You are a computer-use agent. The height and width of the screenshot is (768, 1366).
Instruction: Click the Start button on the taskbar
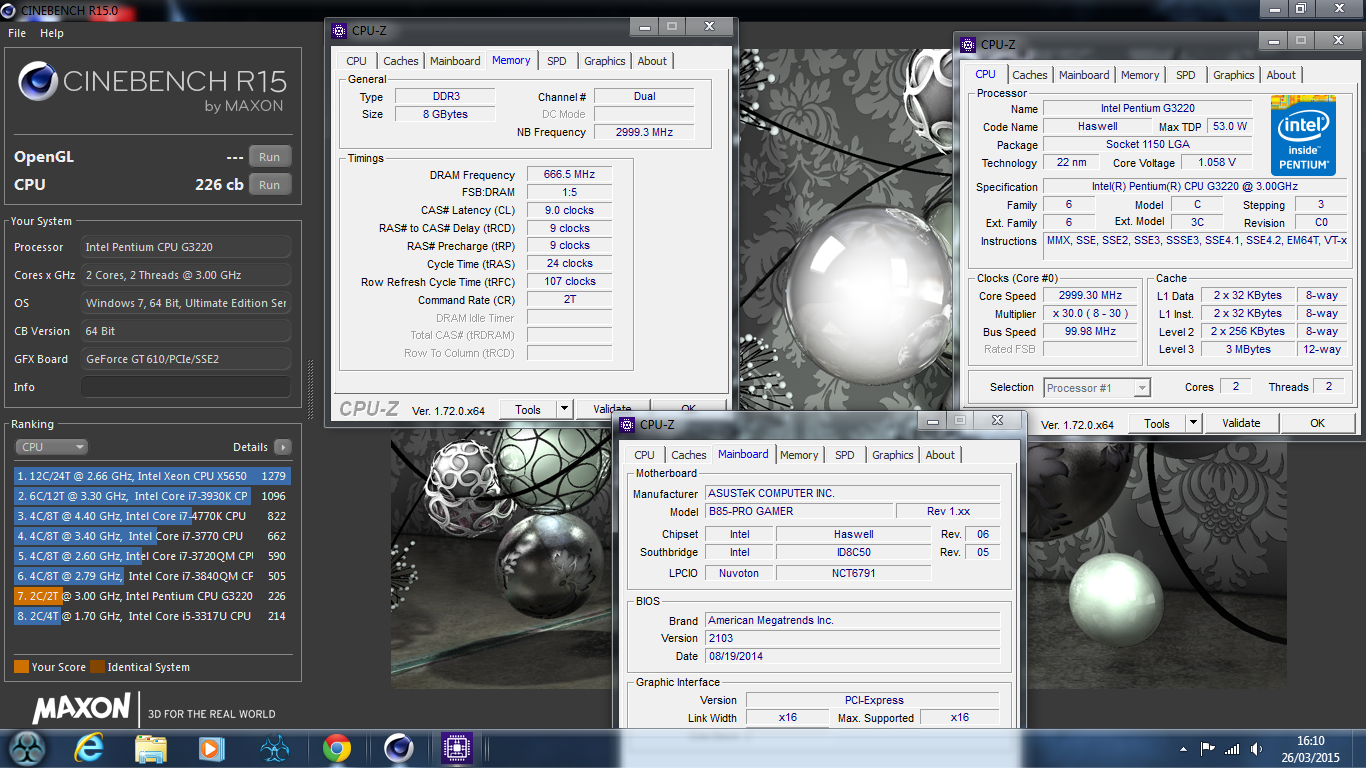(28, 748)
